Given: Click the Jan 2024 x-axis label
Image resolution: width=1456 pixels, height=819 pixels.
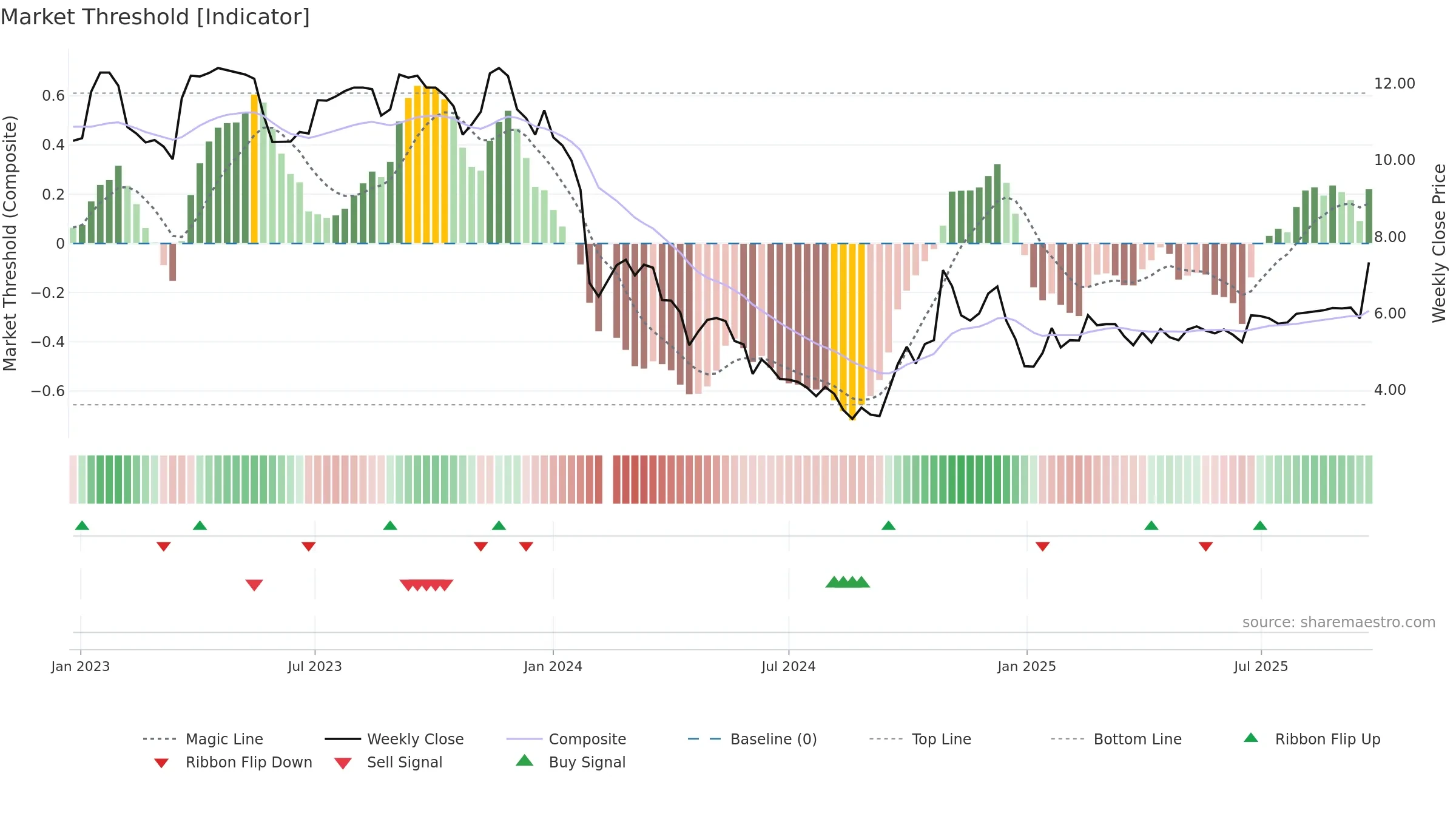Looking at the screenshot, I should (x=553, y=667).
